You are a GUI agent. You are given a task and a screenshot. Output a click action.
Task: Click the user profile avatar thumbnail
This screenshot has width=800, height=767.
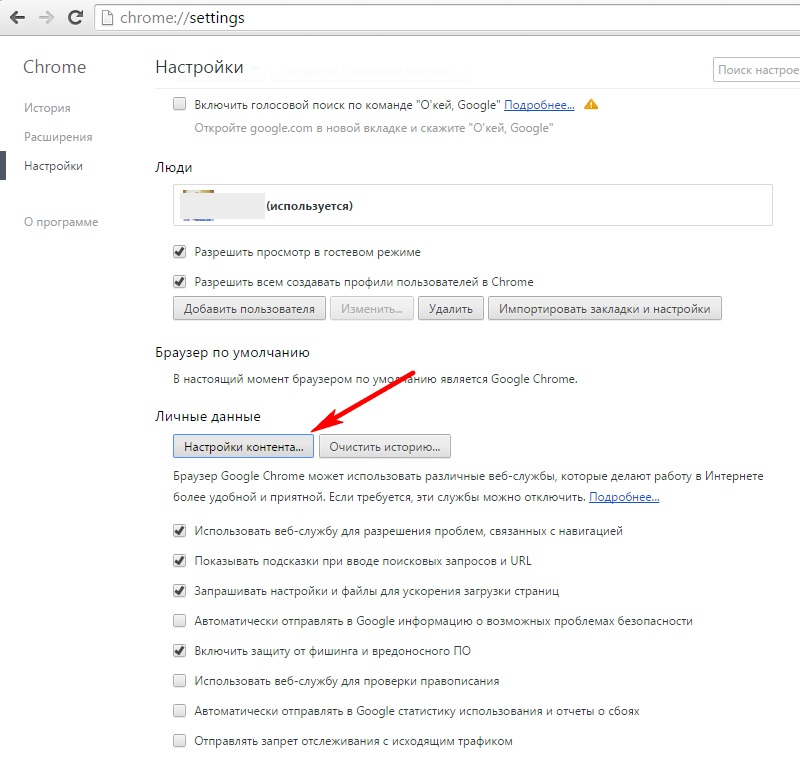197,205
